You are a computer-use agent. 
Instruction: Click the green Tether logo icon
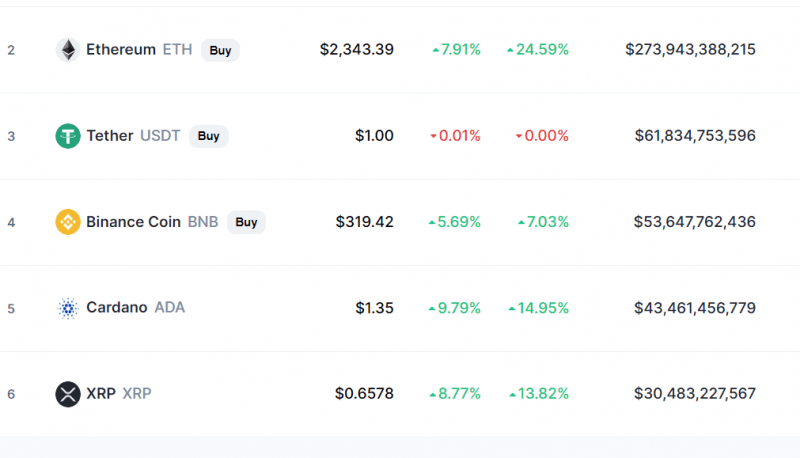[x=68, y=136]
